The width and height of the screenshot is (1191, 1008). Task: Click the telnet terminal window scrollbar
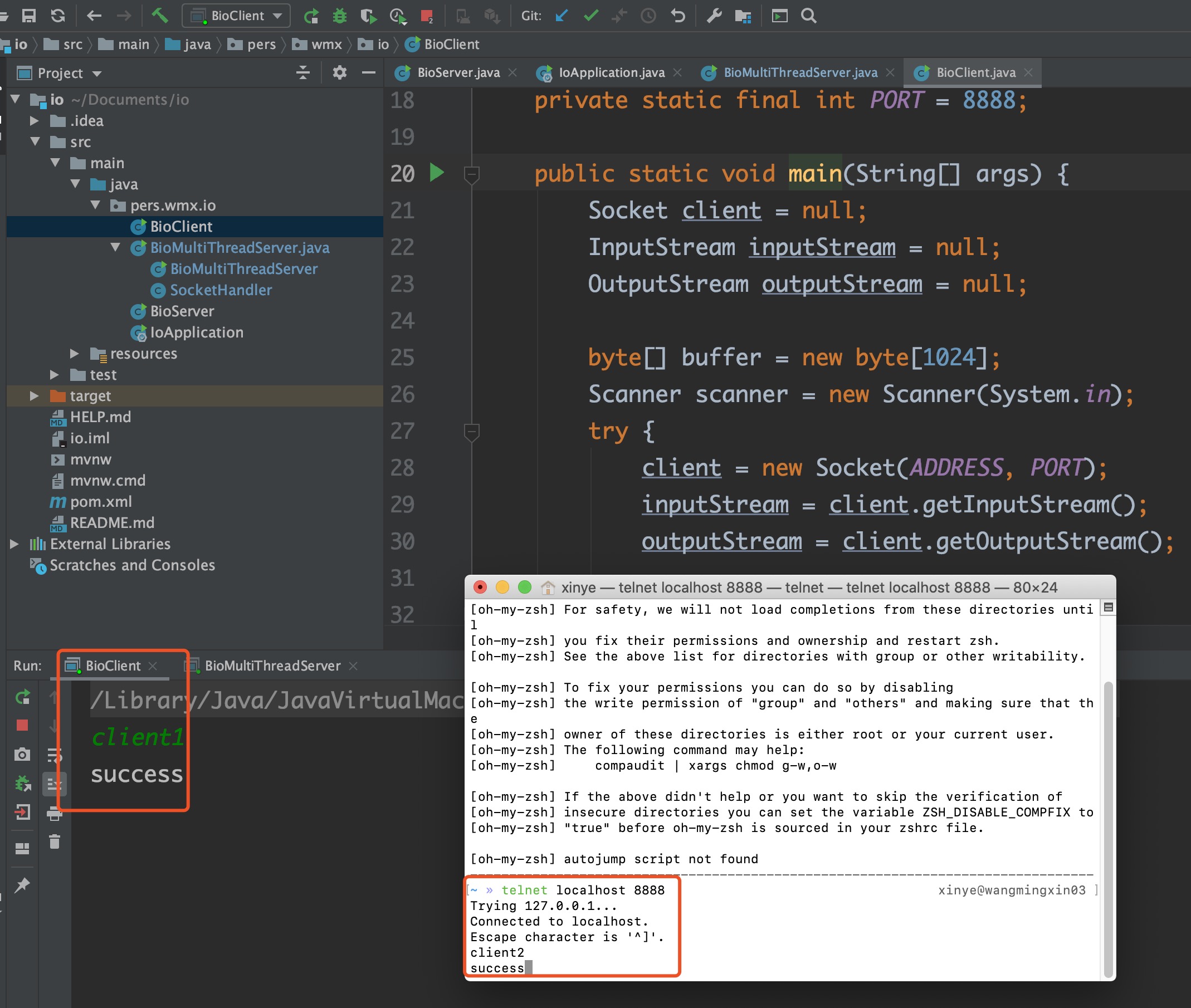[1107, 829]
